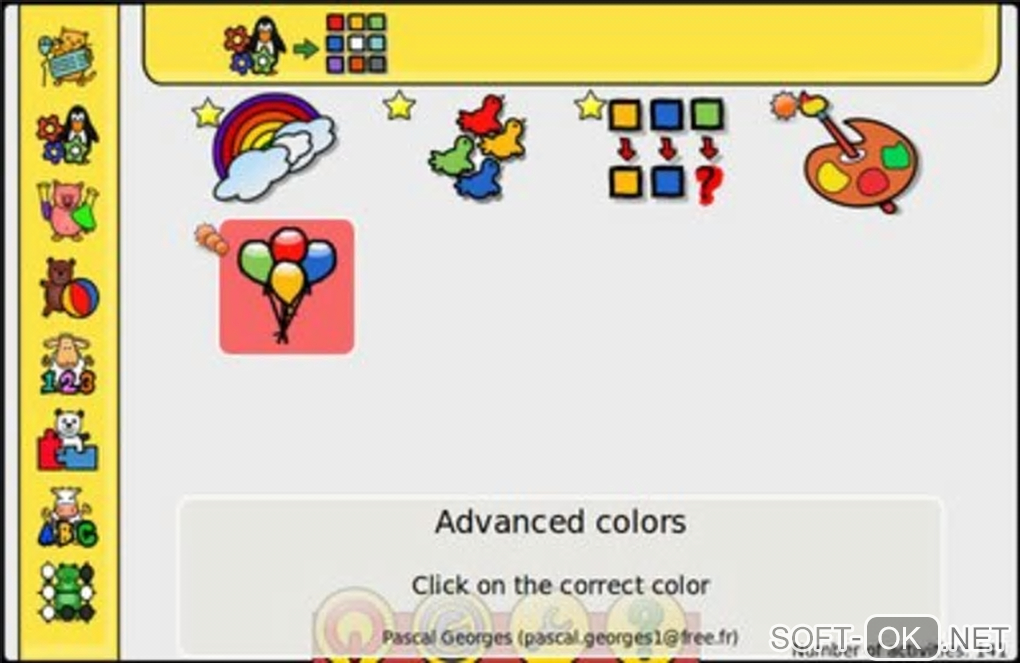
Task: Click the faded red quit power button
Action: 354,625
